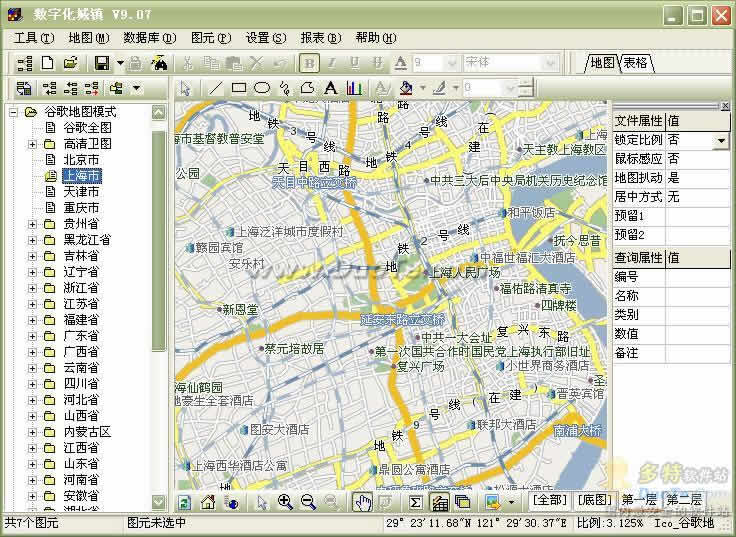Click the search figure icon next to printer

(x=159, y=63)
